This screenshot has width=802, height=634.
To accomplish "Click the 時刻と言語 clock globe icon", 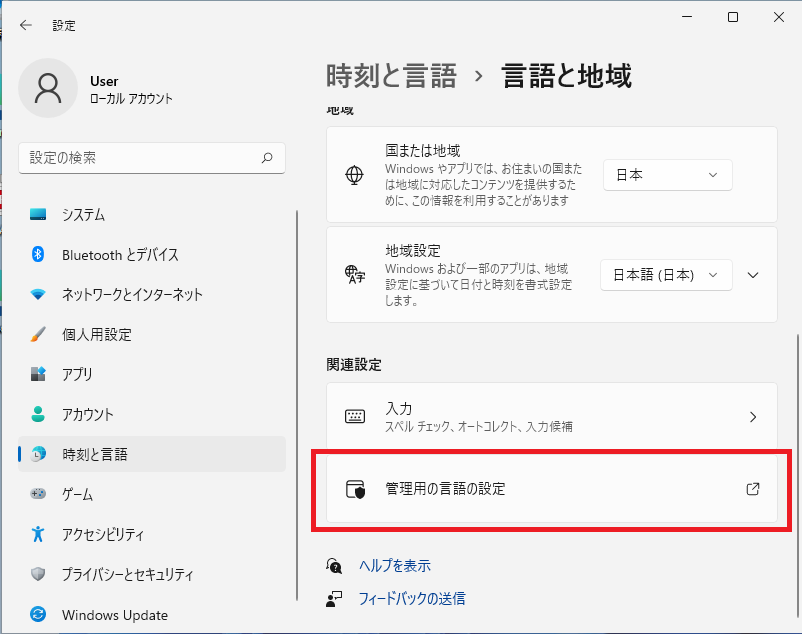I will [x=38, y=454].
